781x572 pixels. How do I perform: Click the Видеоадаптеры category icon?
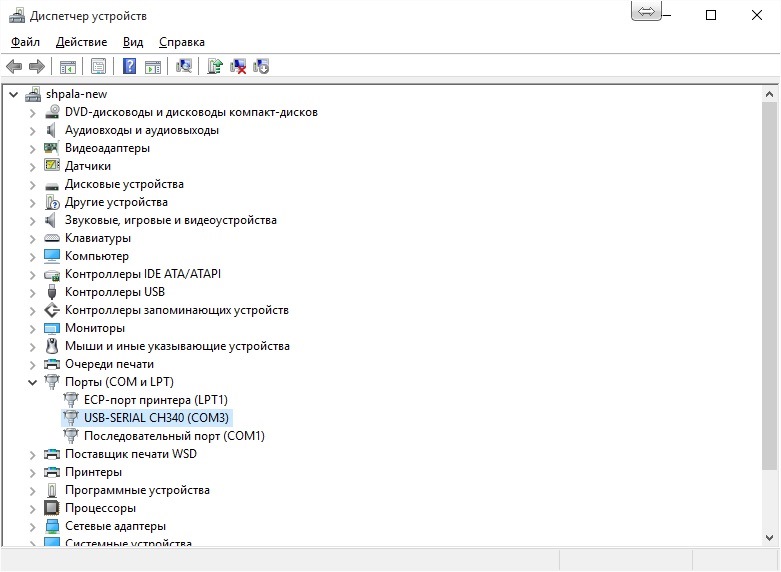pos(52,148)
